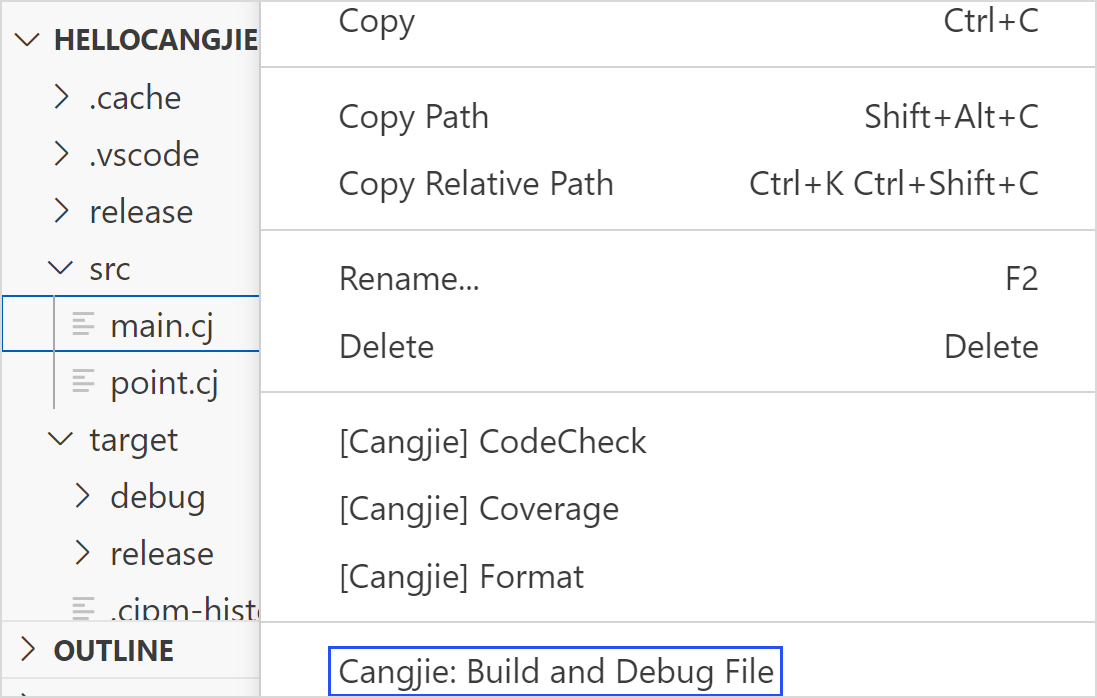Select [Cangjie] Coverage menu item
The height and width of the screenshot is (698, 1097).
[x=479, y=509]
